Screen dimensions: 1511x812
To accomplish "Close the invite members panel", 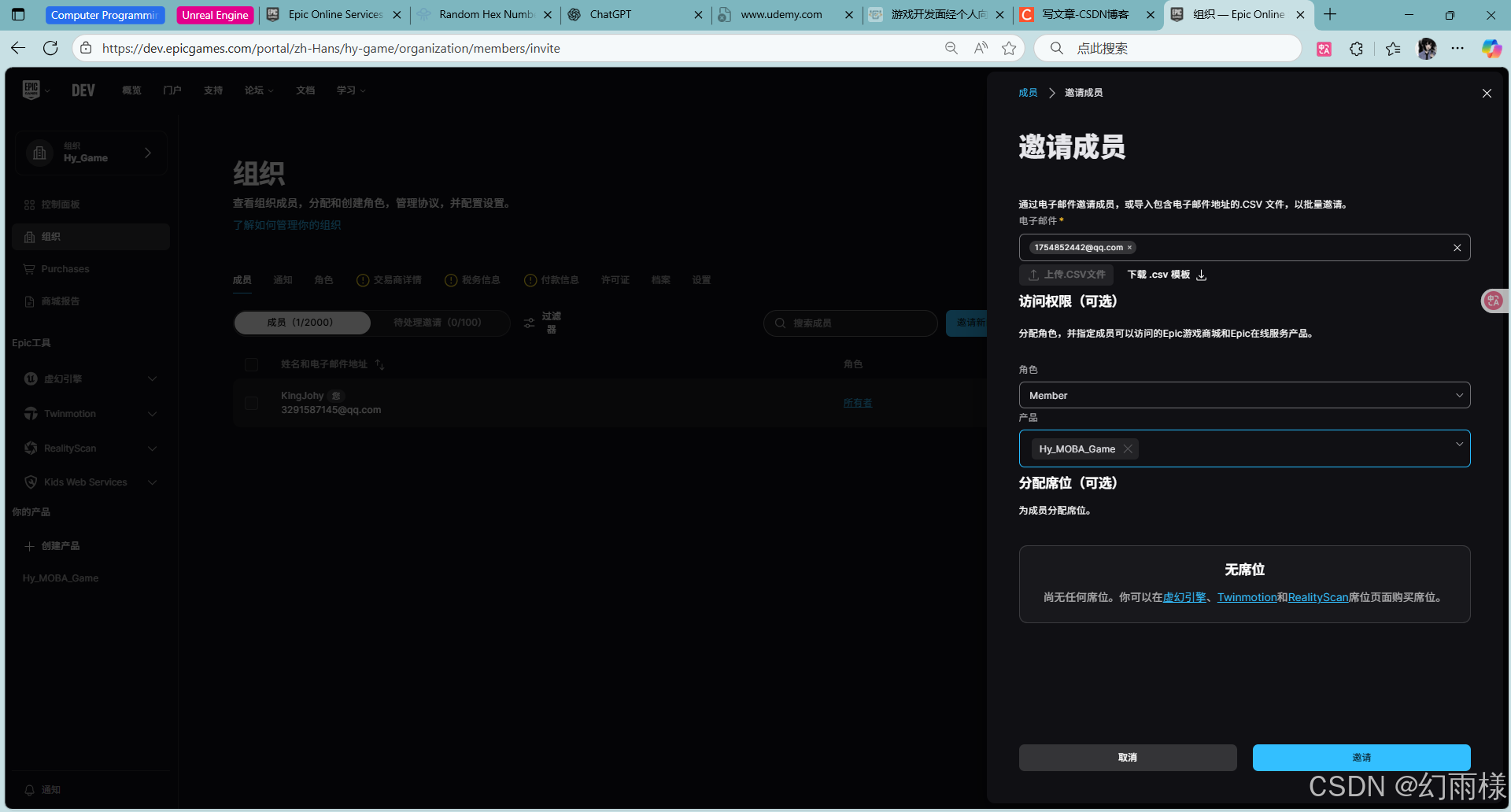I will point(1487,93).
